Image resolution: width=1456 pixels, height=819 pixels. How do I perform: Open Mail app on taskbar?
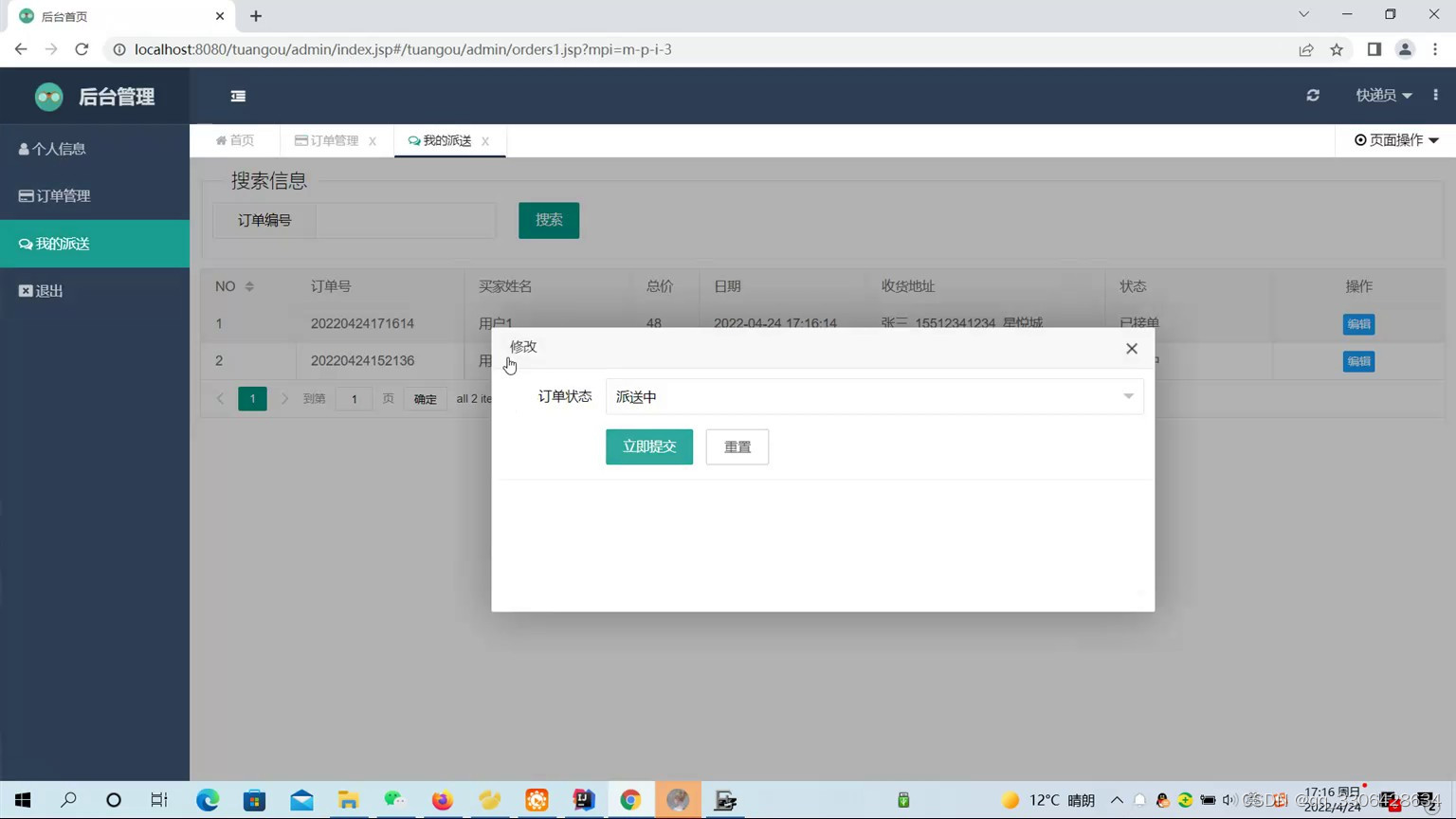(x=301, y=800)
